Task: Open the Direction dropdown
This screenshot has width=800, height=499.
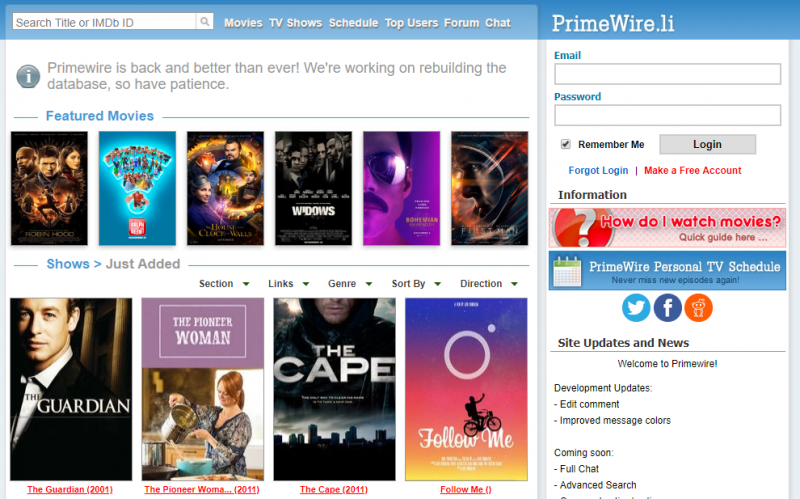Action: 489,284
